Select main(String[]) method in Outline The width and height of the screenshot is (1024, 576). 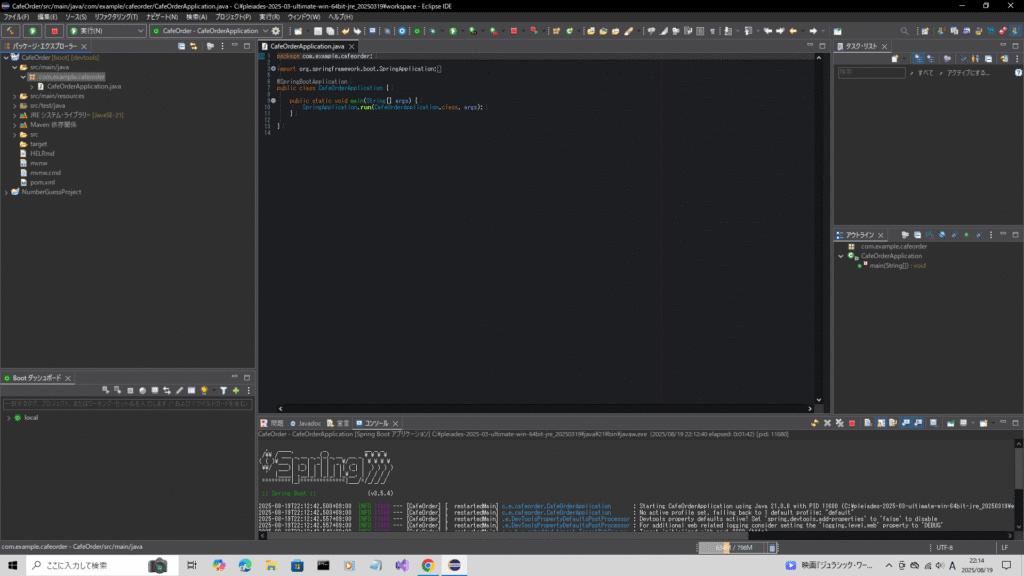pos(897,266)
